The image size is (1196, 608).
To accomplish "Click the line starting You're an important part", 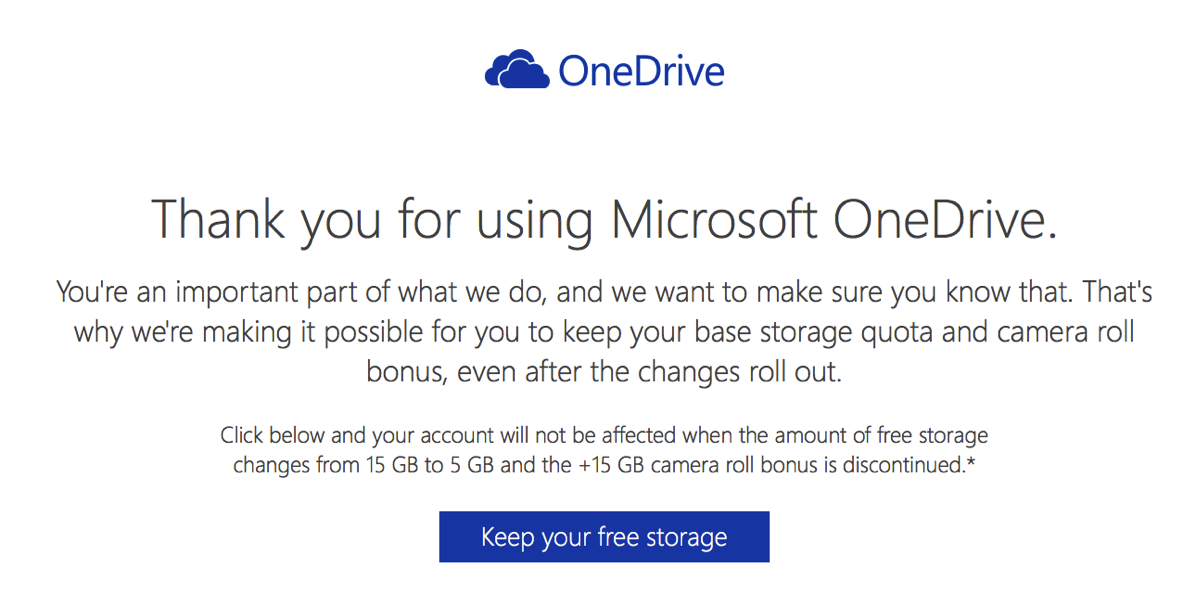I will pos(604,292).
